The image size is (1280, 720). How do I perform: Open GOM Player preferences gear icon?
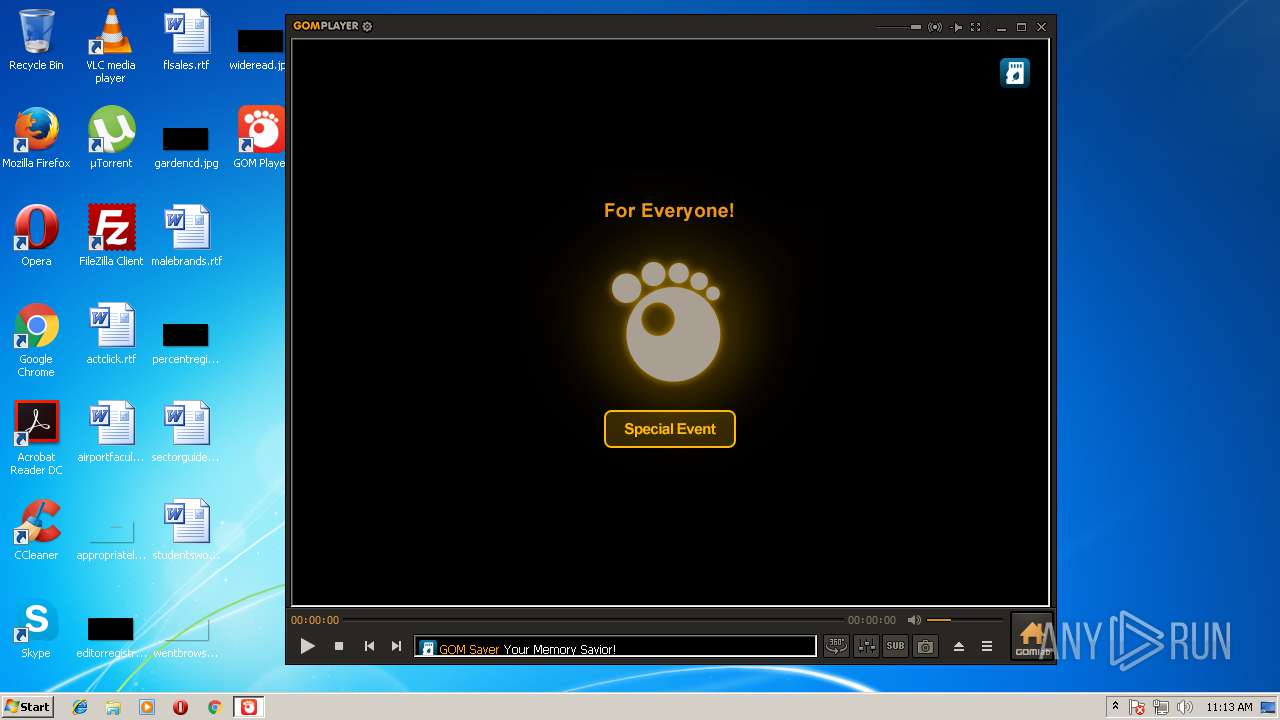click(x=367, y=26)
